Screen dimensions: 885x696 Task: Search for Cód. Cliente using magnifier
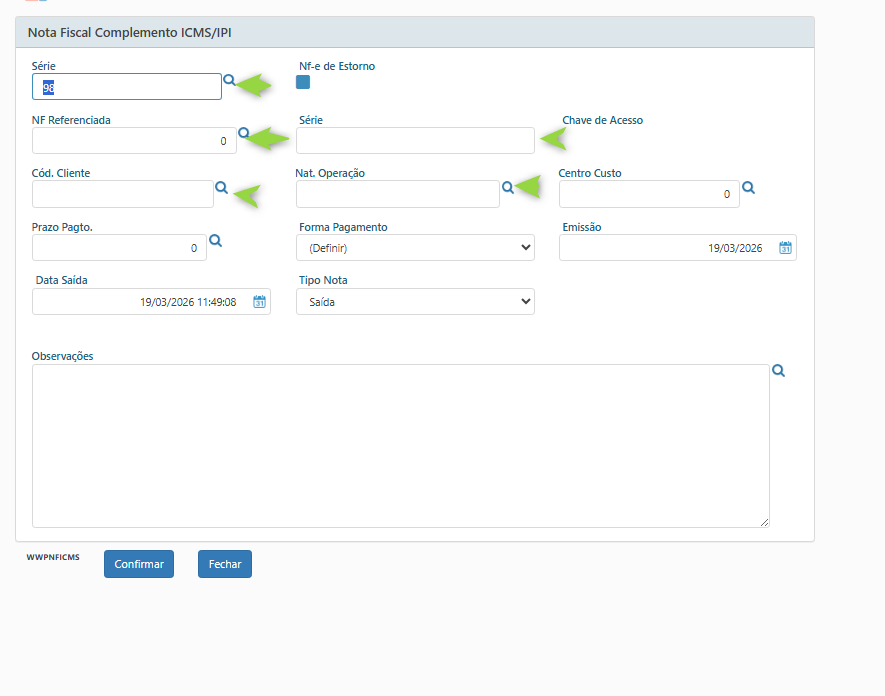[x=221, y=187]
